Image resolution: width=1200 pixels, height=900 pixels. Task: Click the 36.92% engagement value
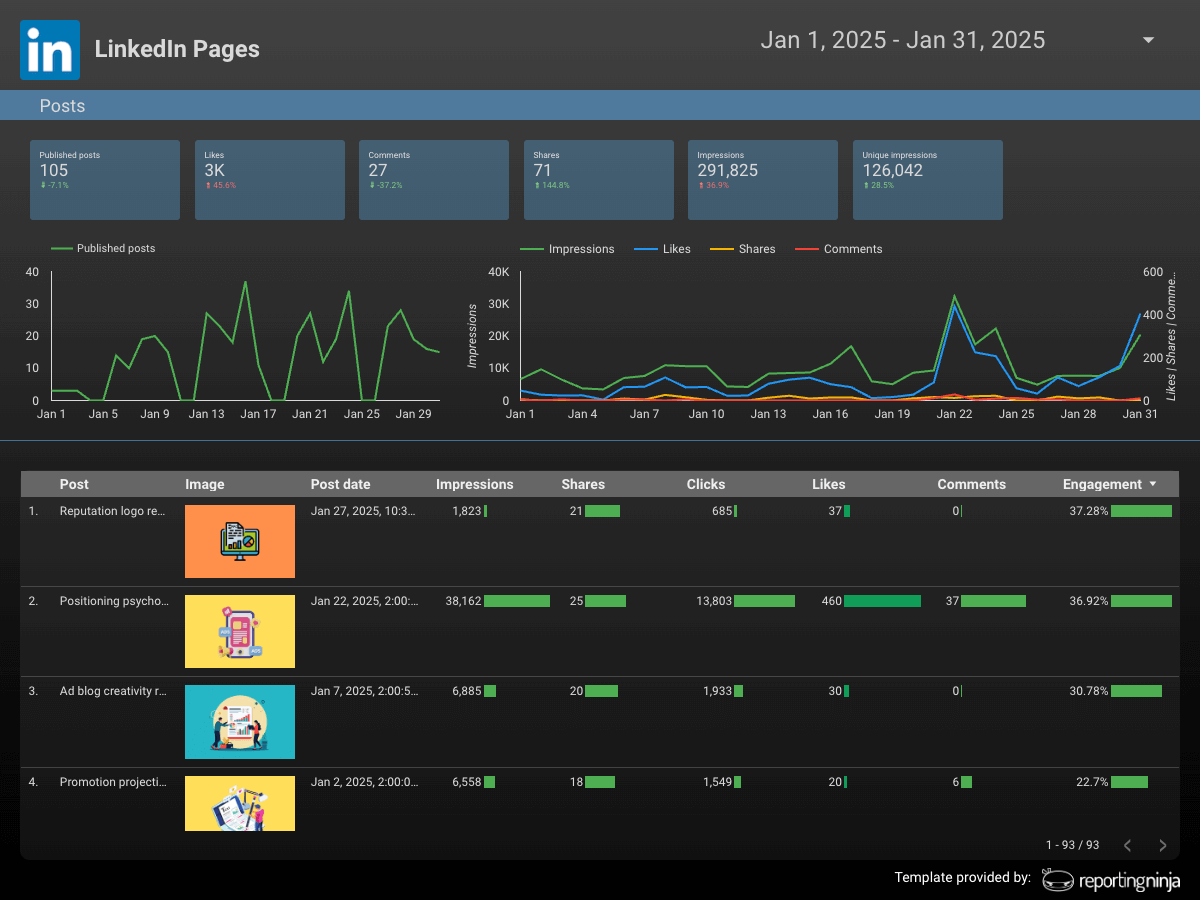(1089, 601)
